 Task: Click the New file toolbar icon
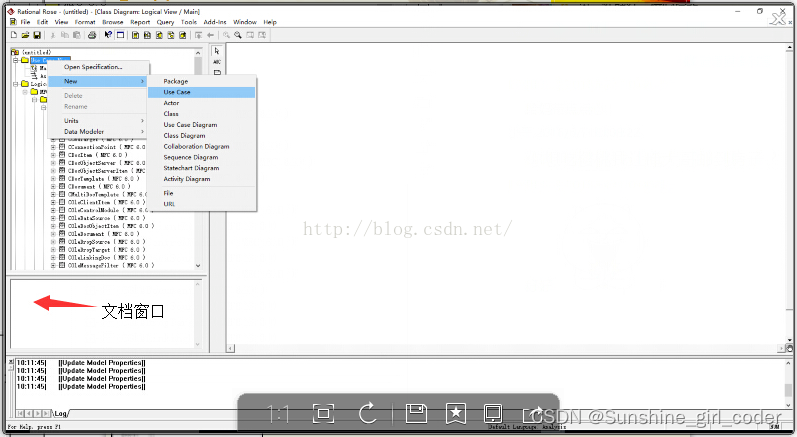(x=14, y=35)
